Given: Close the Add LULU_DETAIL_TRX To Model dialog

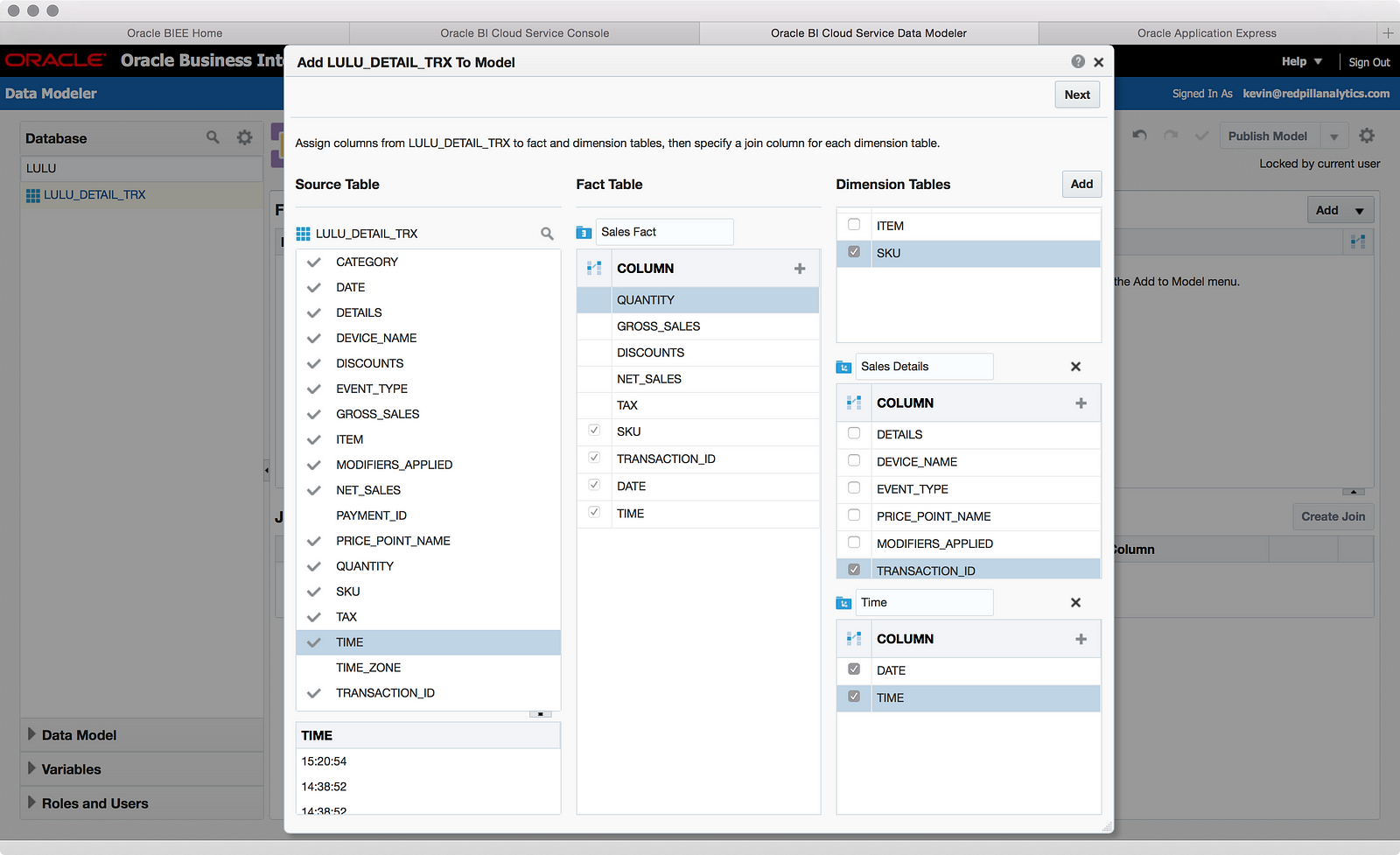Looking at the screenshot, I should click(x=1099, y=62).
